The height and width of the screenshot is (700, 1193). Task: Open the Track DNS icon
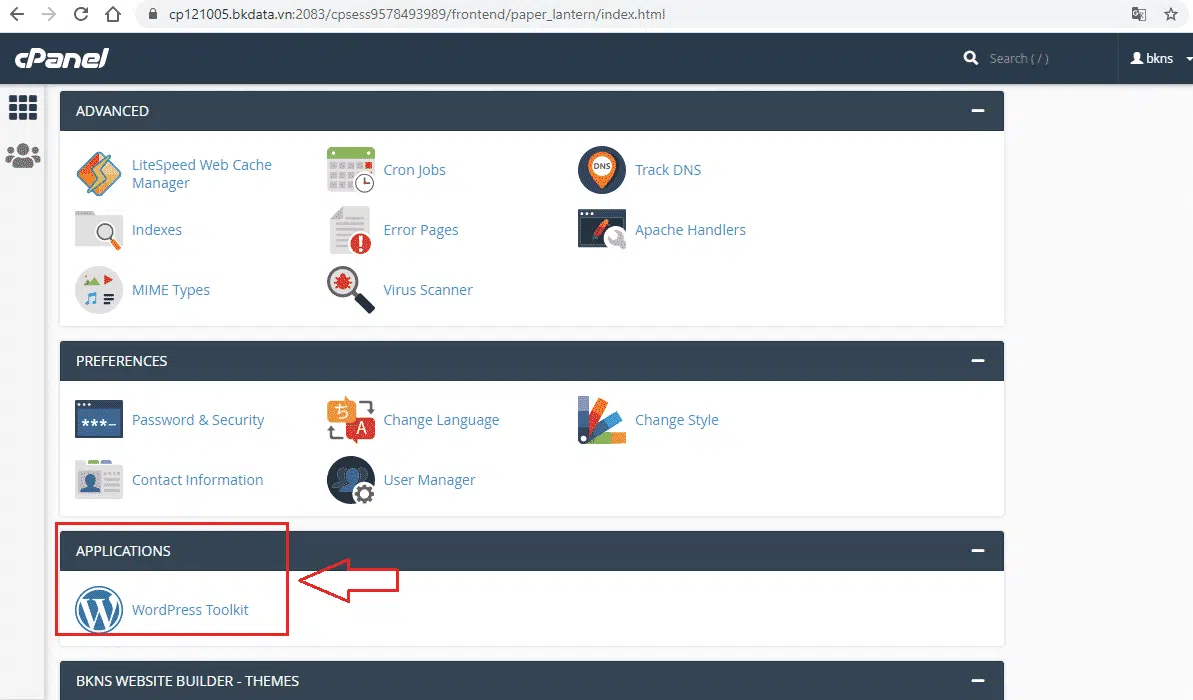pos(601,170)
